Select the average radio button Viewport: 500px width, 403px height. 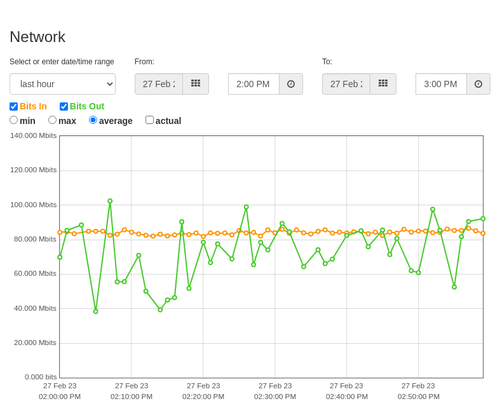point(93,120)
